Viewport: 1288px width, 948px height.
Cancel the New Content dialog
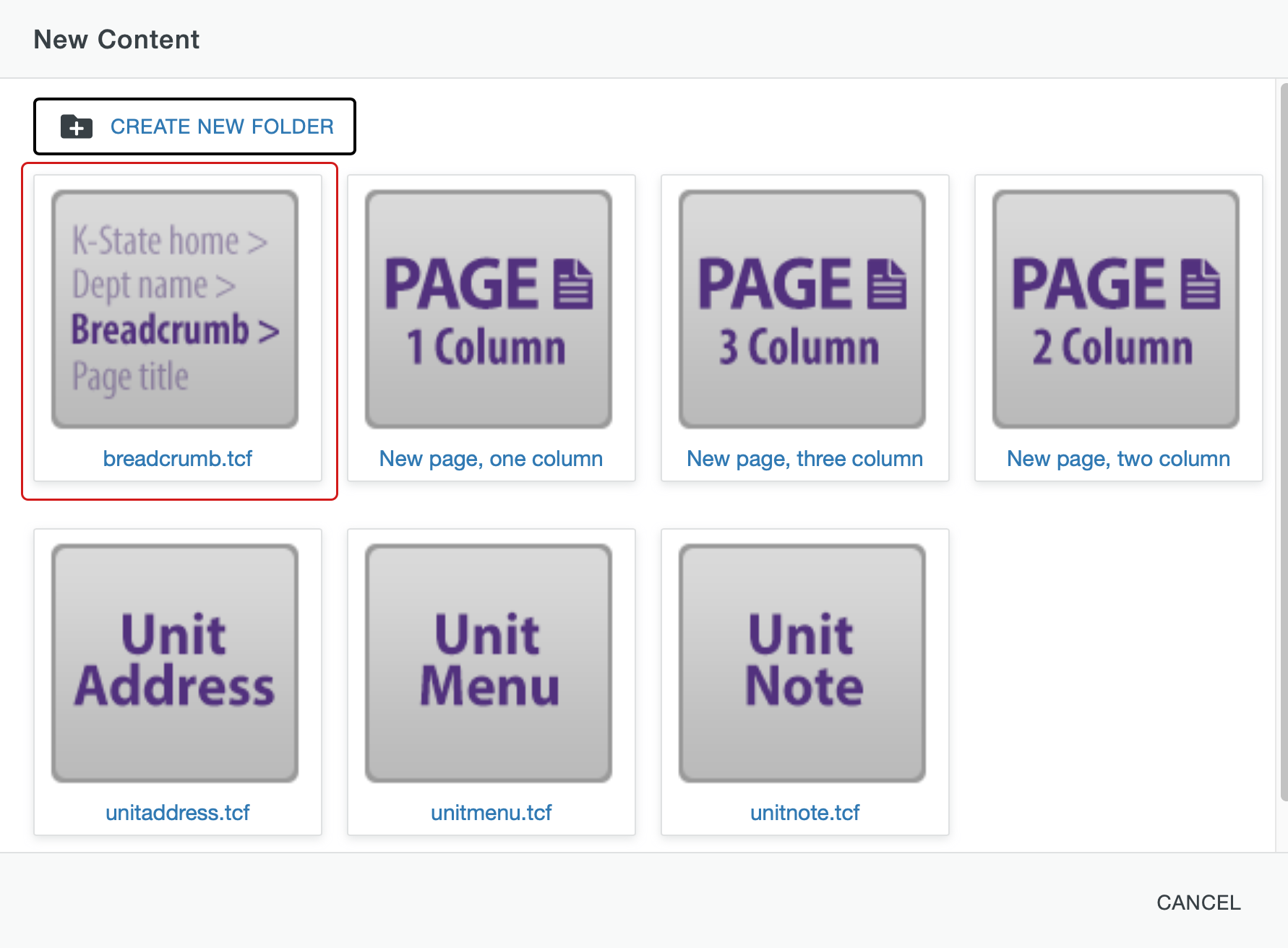[x=1198, y=902]
